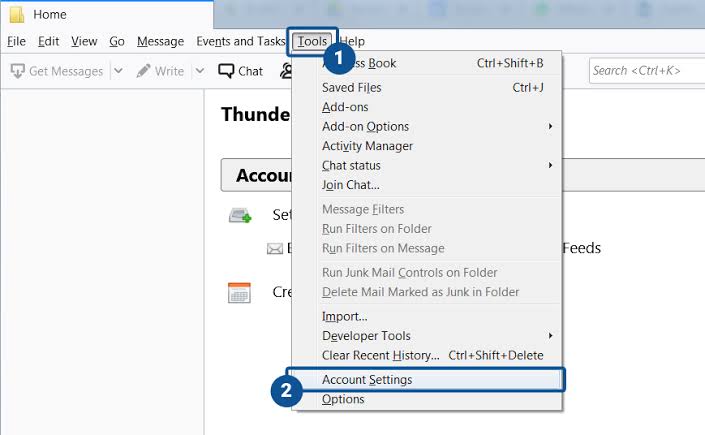The width and height of the screenshot is (705, 435).
Task: Click the Search Ctrl+K field
Action: [x=647, y=71]
